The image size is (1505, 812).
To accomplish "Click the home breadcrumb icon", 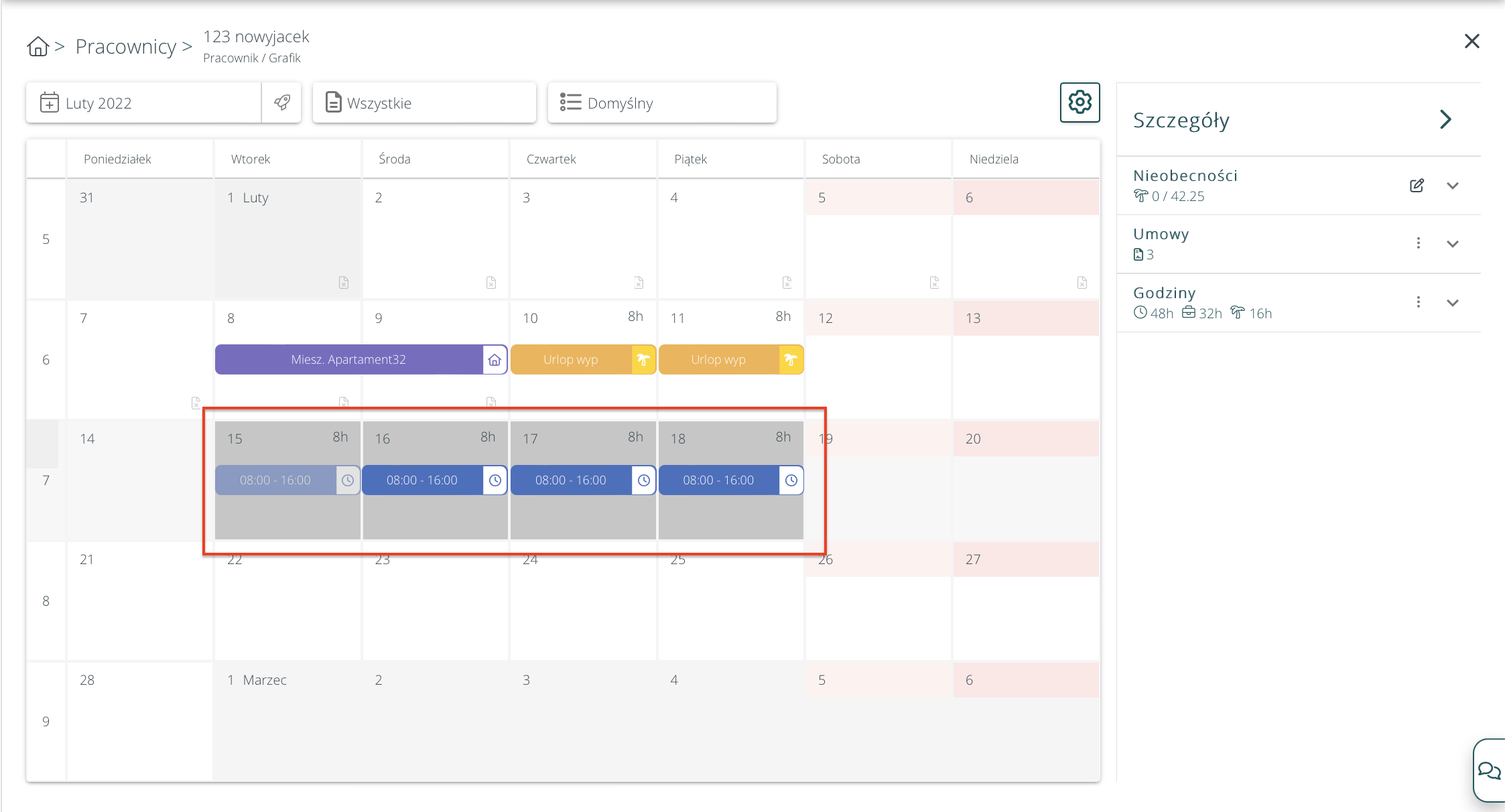I will point(38,46).
